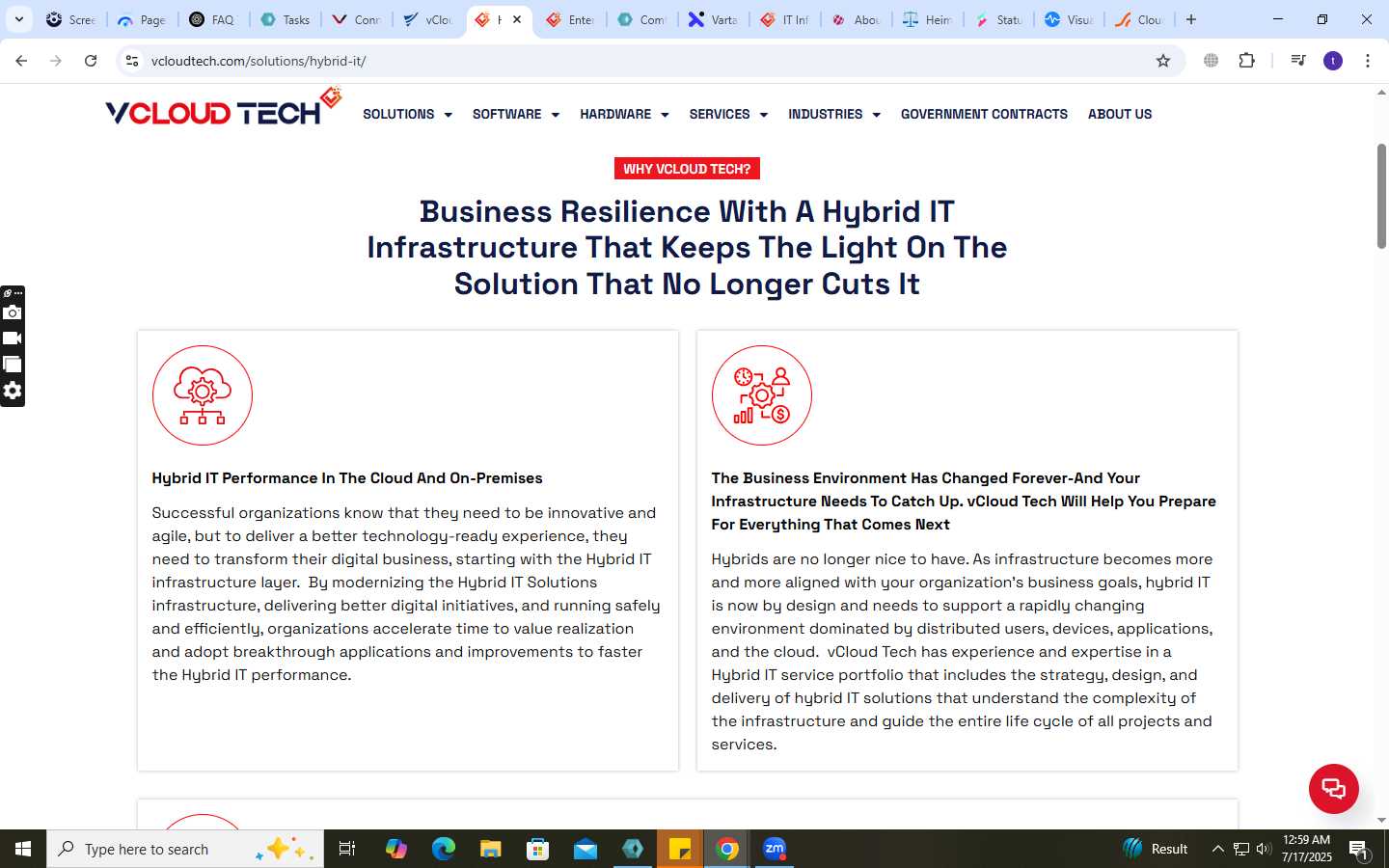Bookmark this page with the star icon

[x=1163, y=61]
